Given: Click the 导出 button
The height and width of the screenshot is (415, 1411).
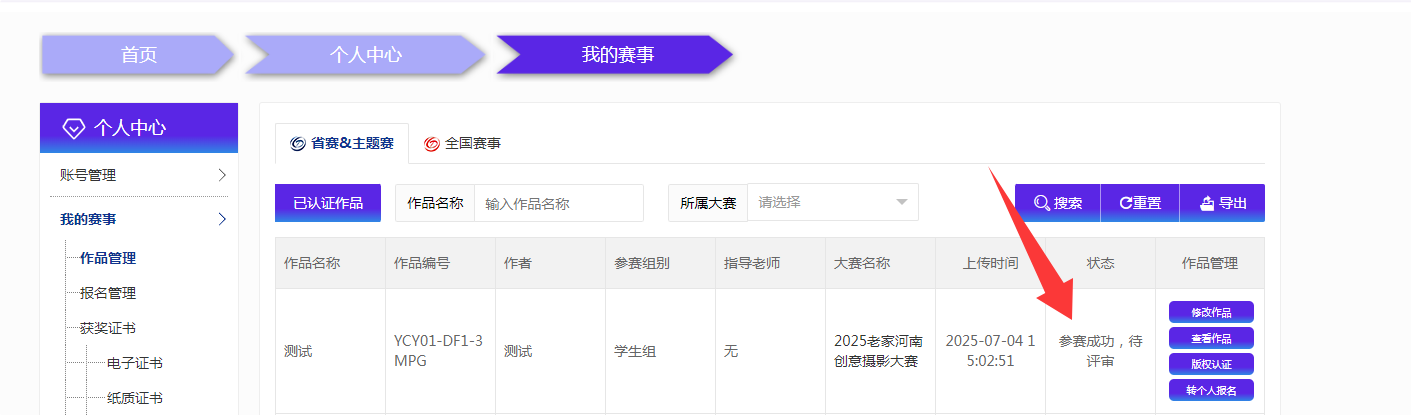Looking at the screenshot, I should (1222, 203).
